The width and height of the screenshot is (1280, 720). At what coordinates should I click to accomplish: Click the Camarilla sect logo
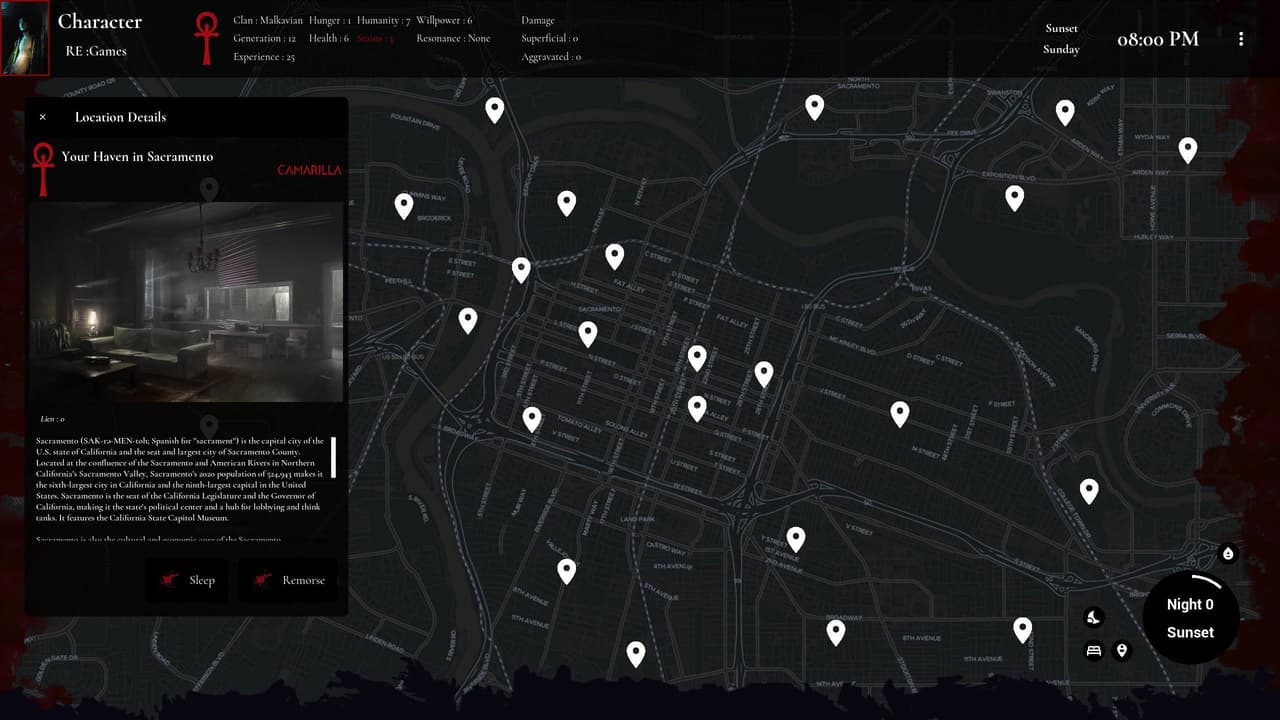(309, 170)
